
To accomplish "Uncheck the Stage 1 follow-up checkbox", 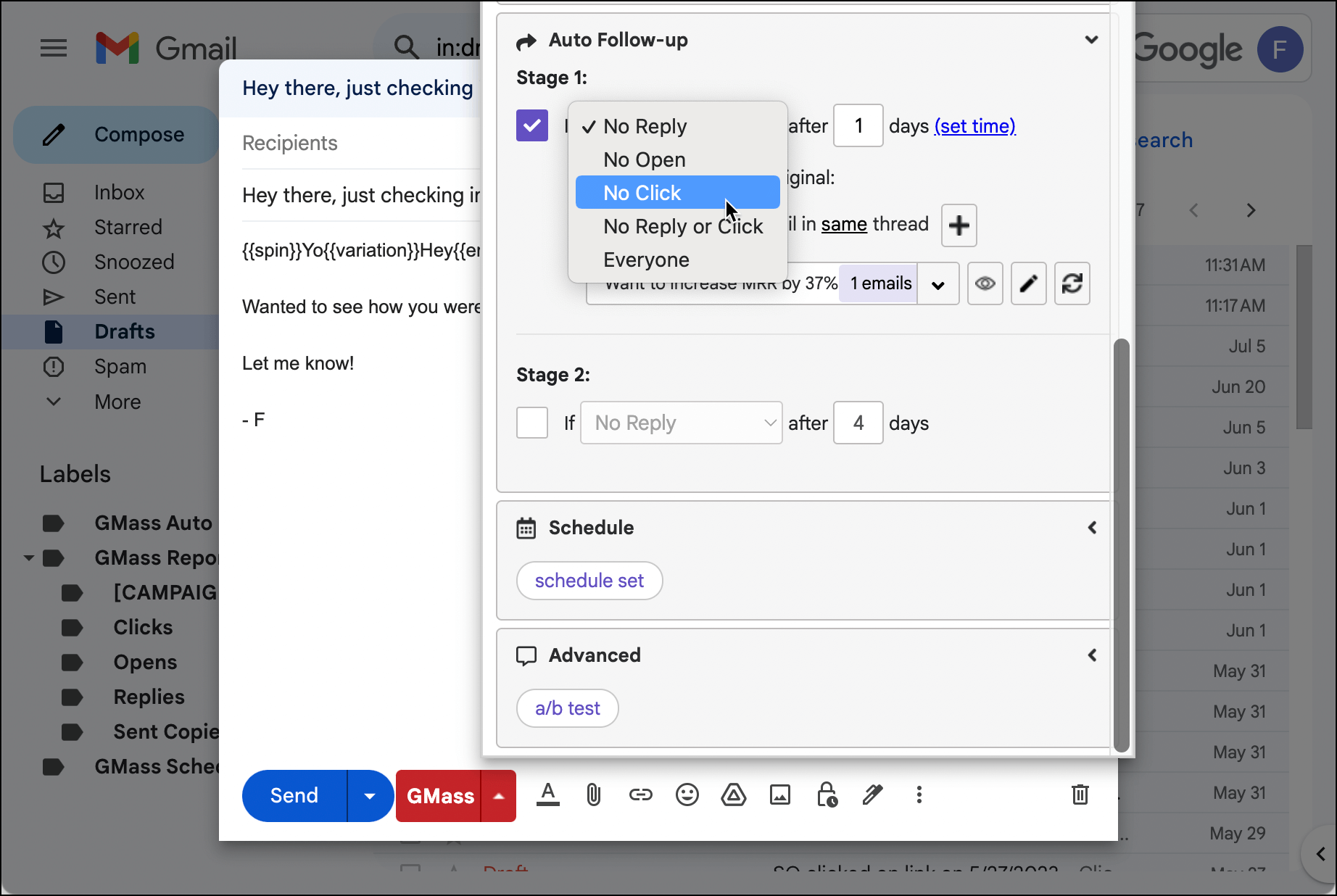I will [x=532, y=125].
